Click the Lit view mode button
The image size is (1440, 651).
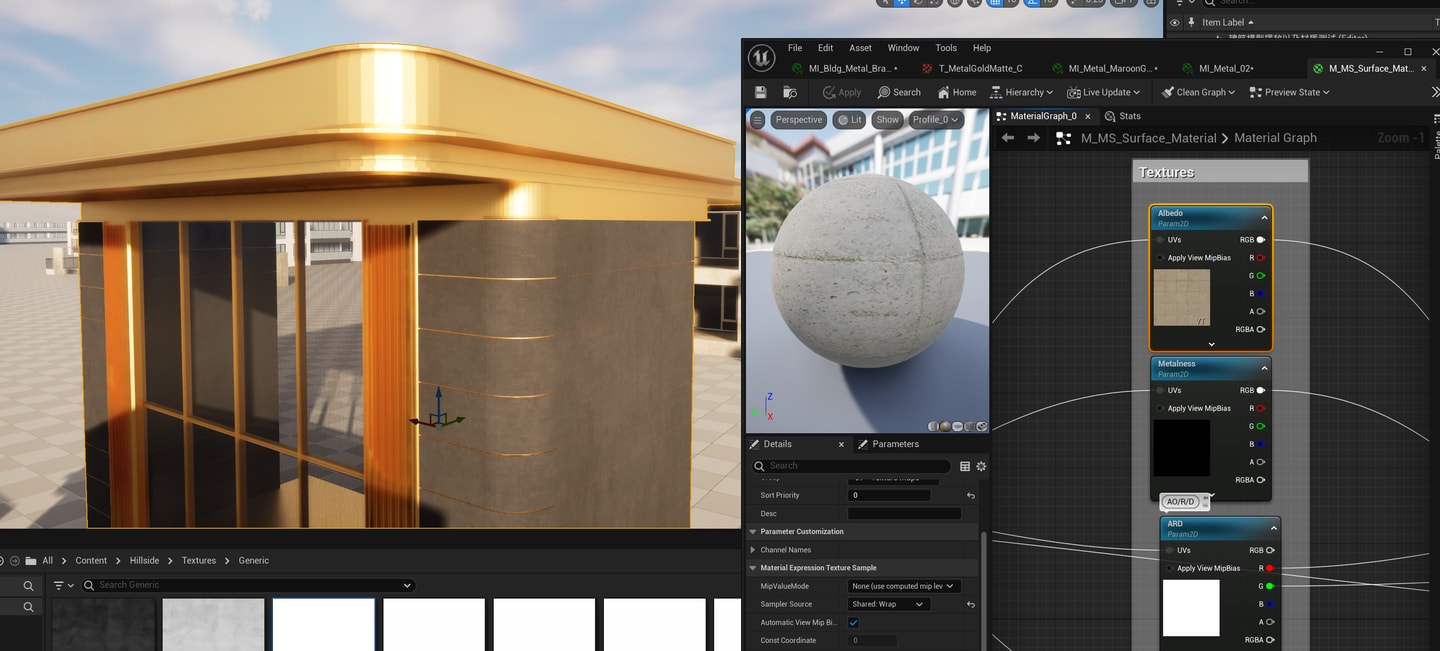click(x=849, y=120)
